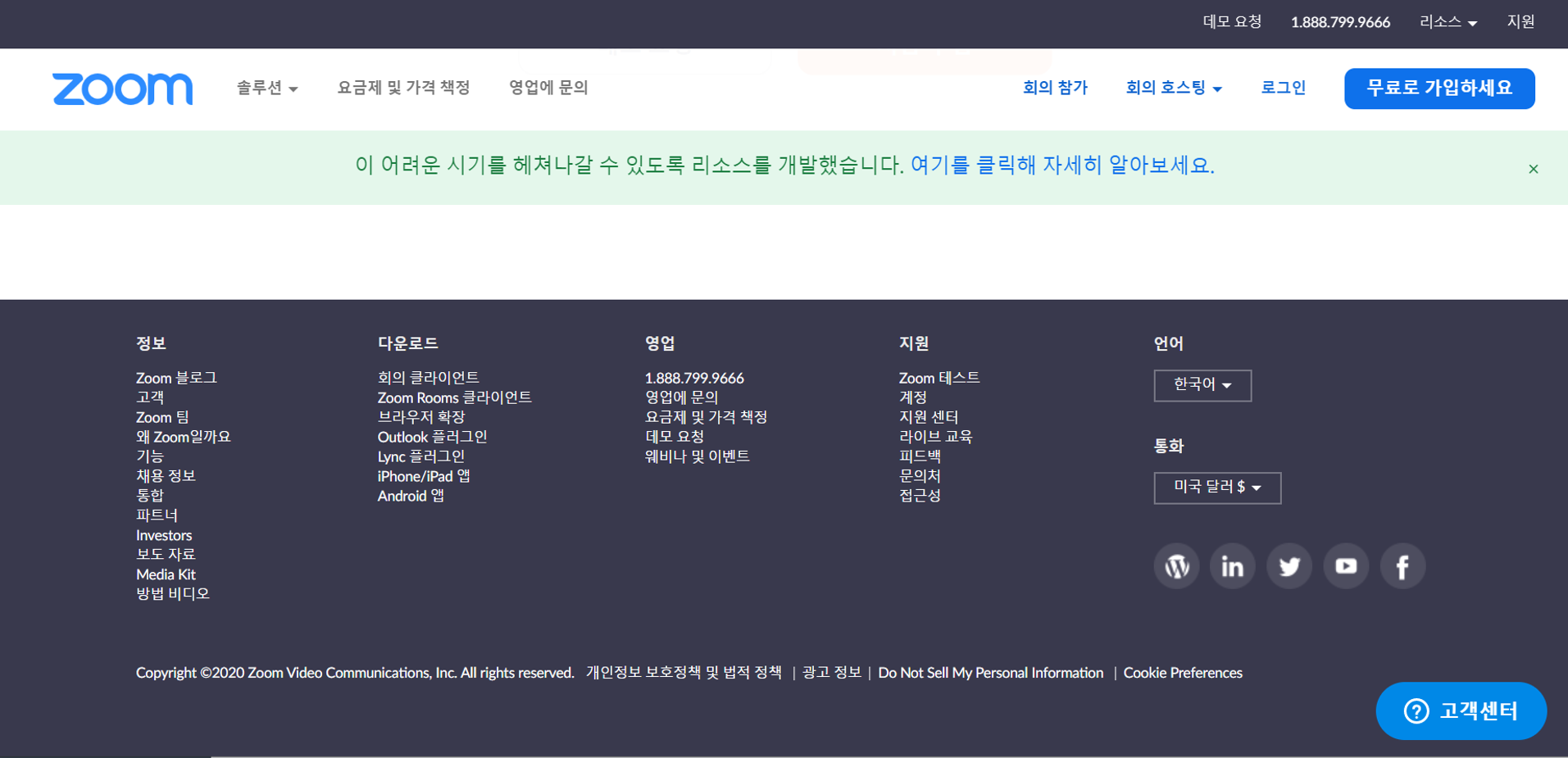Open the 접근성 link
The width and height of the screenshot is (1568, 758).
click(x=920, y=496)
